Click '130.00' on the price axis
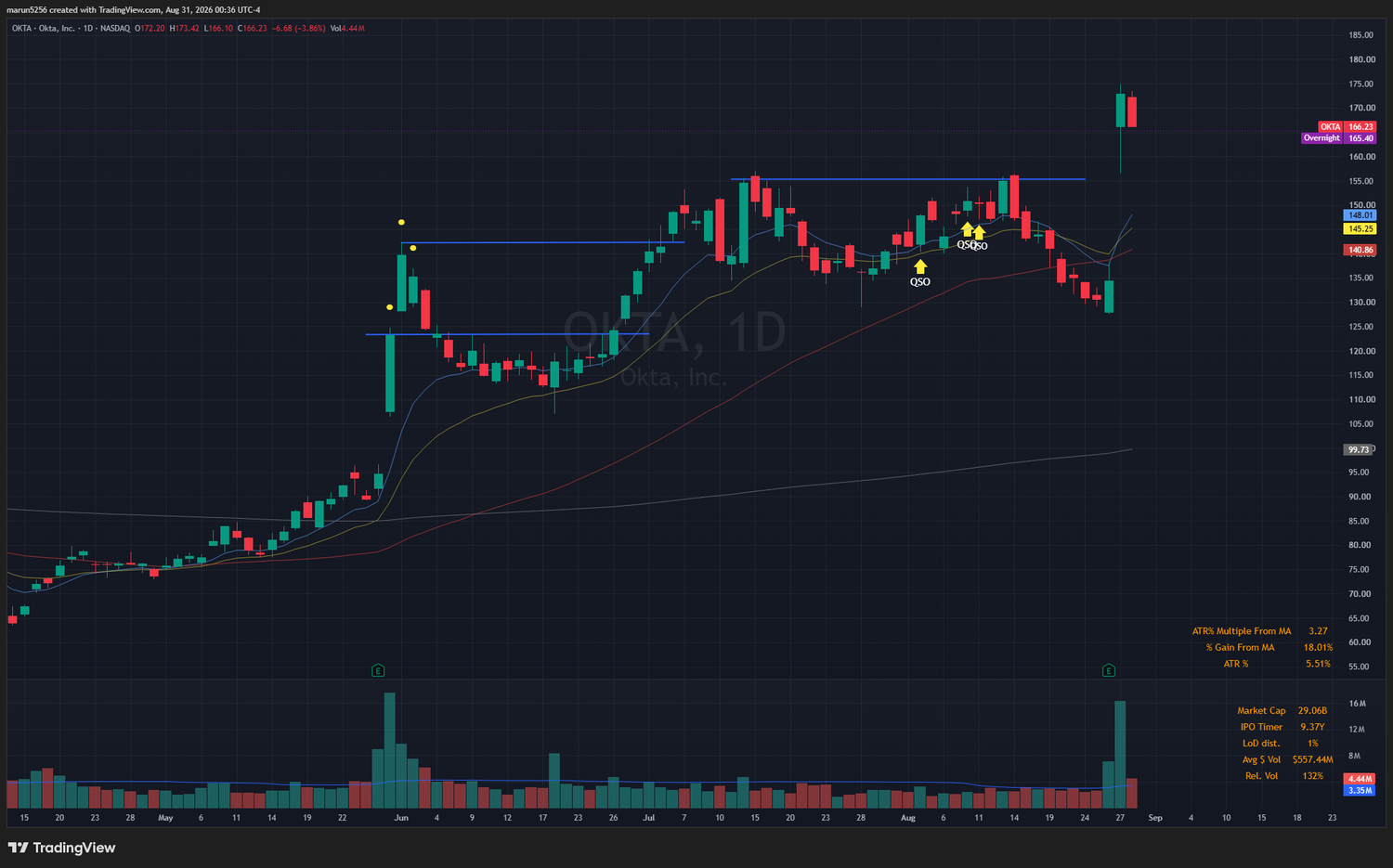The image size is (1393, 868). tap(1361, 303)
